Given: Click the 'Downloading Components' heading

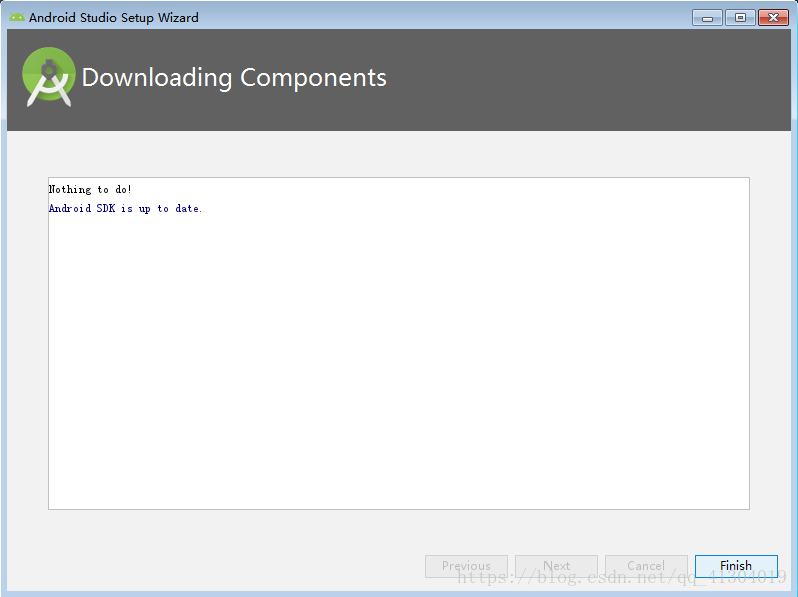Looking at the screenshot, I should point(234,78).
